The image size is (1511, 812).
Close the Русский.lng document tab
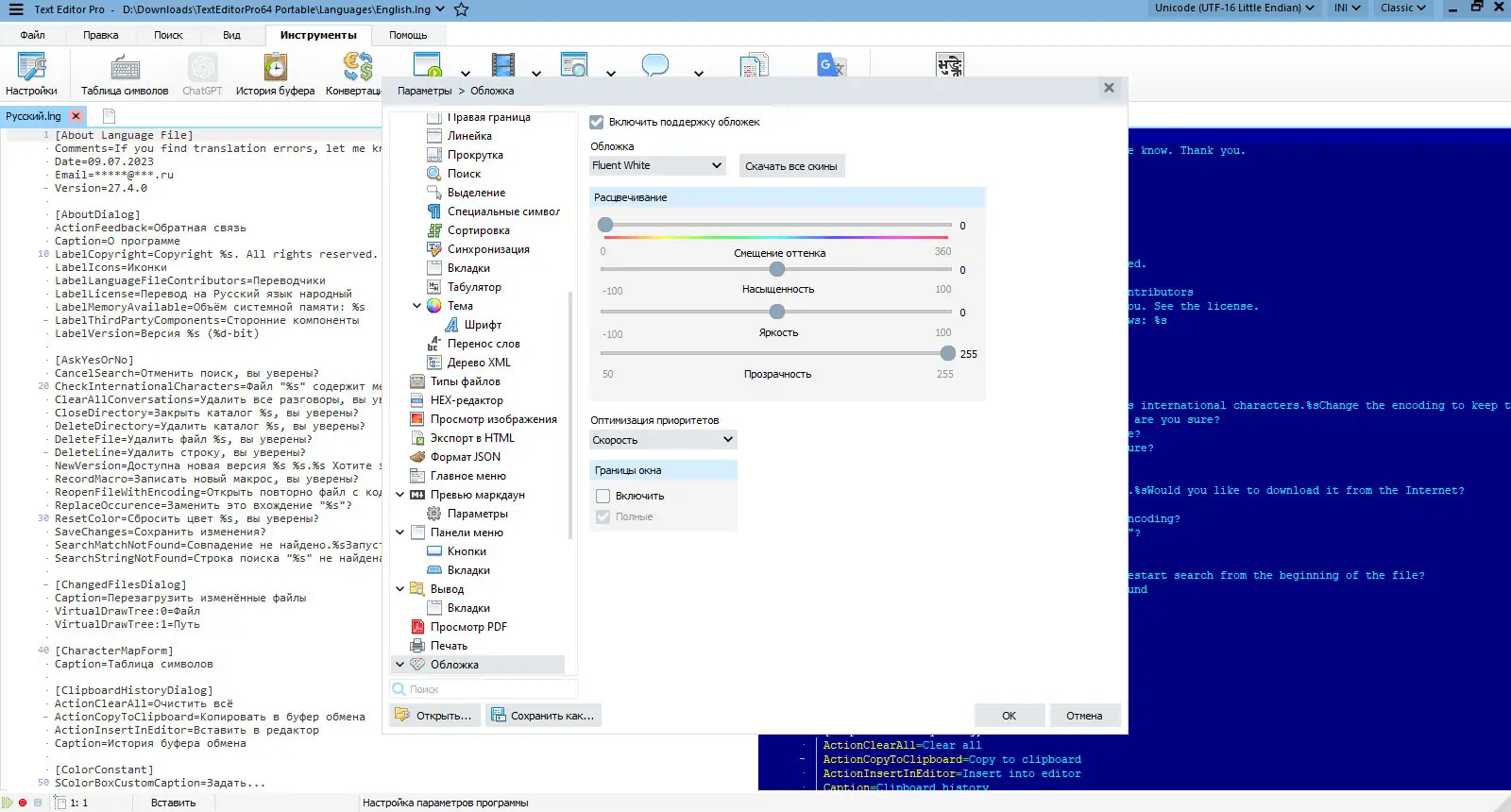pyautogui.click(x=76, y=116)
